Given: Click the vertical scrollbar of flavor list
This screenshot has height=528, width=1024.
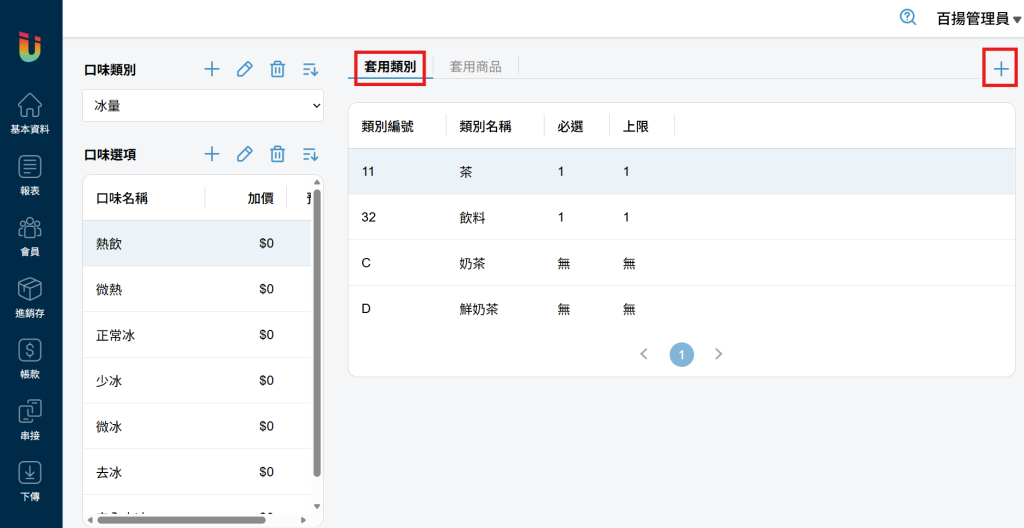Looking at the screenshot, I should click(317, 330).
